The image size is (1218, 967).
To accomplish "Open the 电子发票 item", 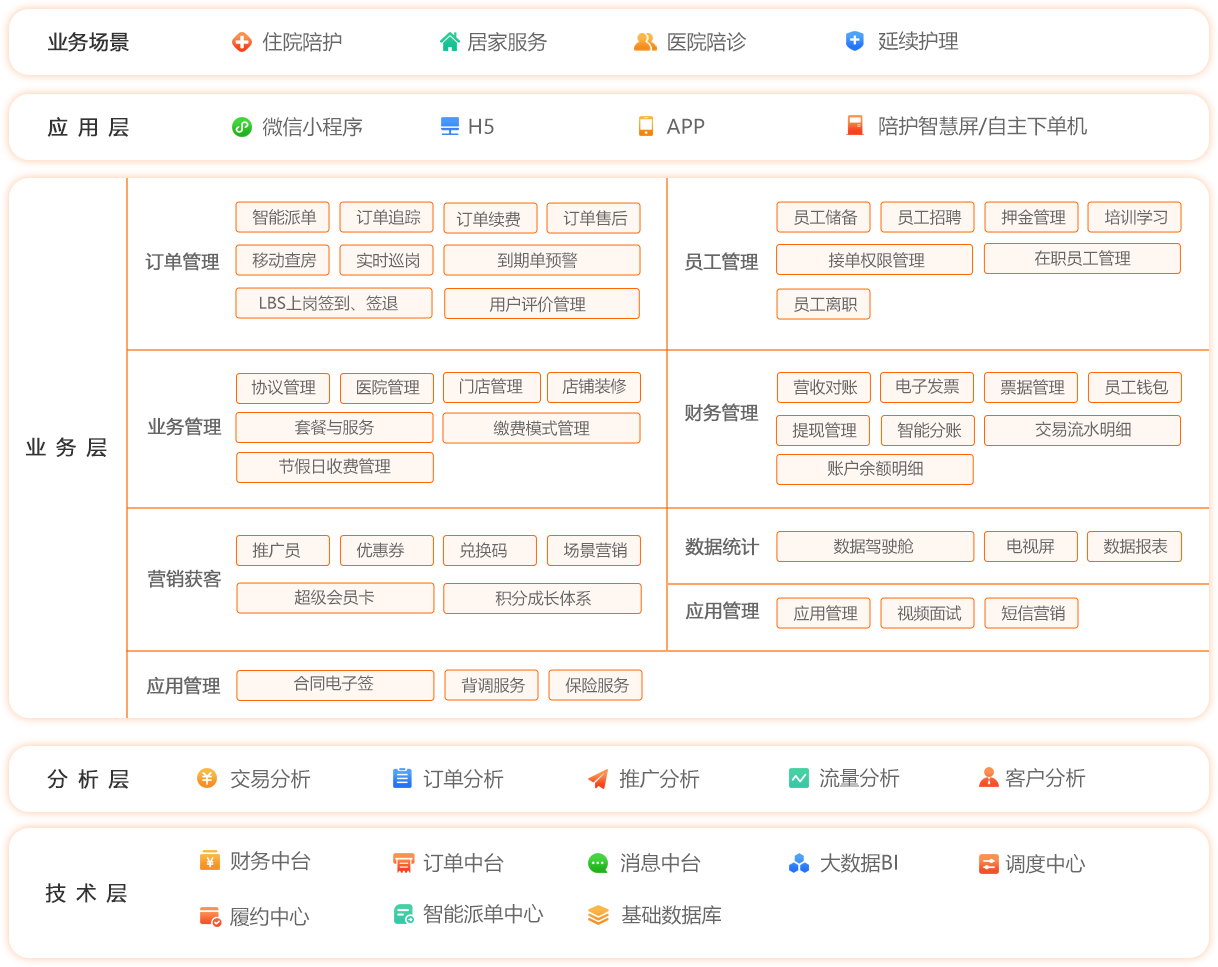I will click(x=927, y=387).
